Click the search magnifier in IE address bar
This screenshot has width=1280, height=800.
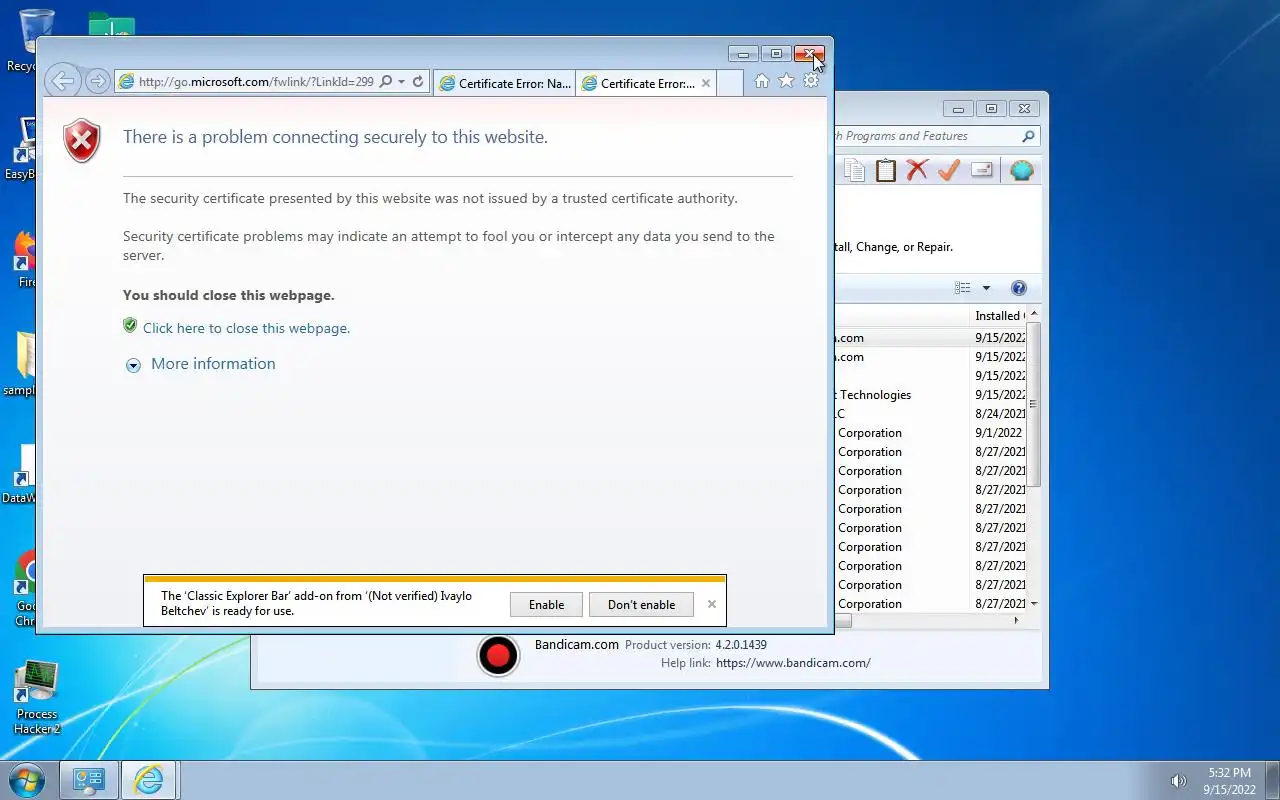pos(385,82)
